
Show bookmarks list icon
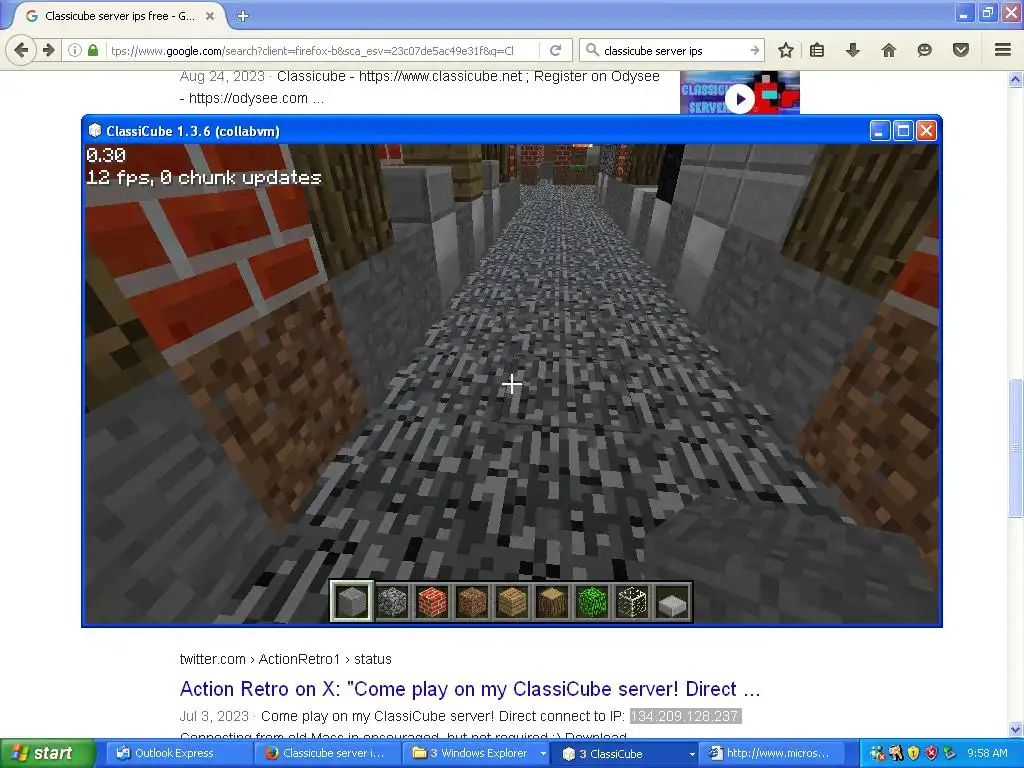(817, 50)
